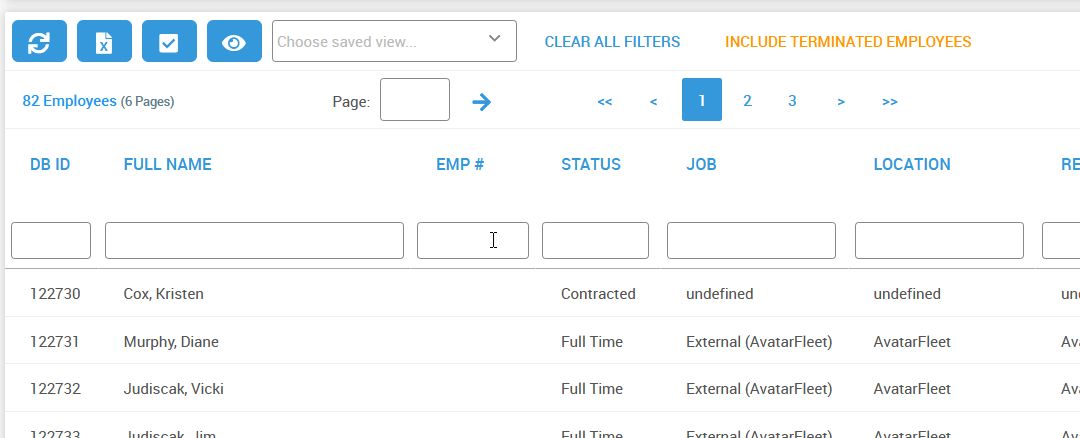The image size is (1080, 438).
Task: Click Murphy, Diane's External (AvatarFleet) job cell
Action: point(759,342)
